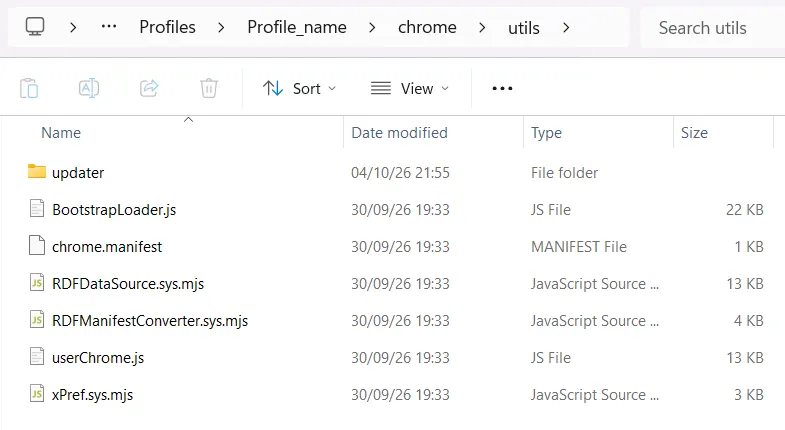Click JS File type of BootstrapLoader.js
Image resolution: width=785 pixels, height=430 pixels.
551,210
